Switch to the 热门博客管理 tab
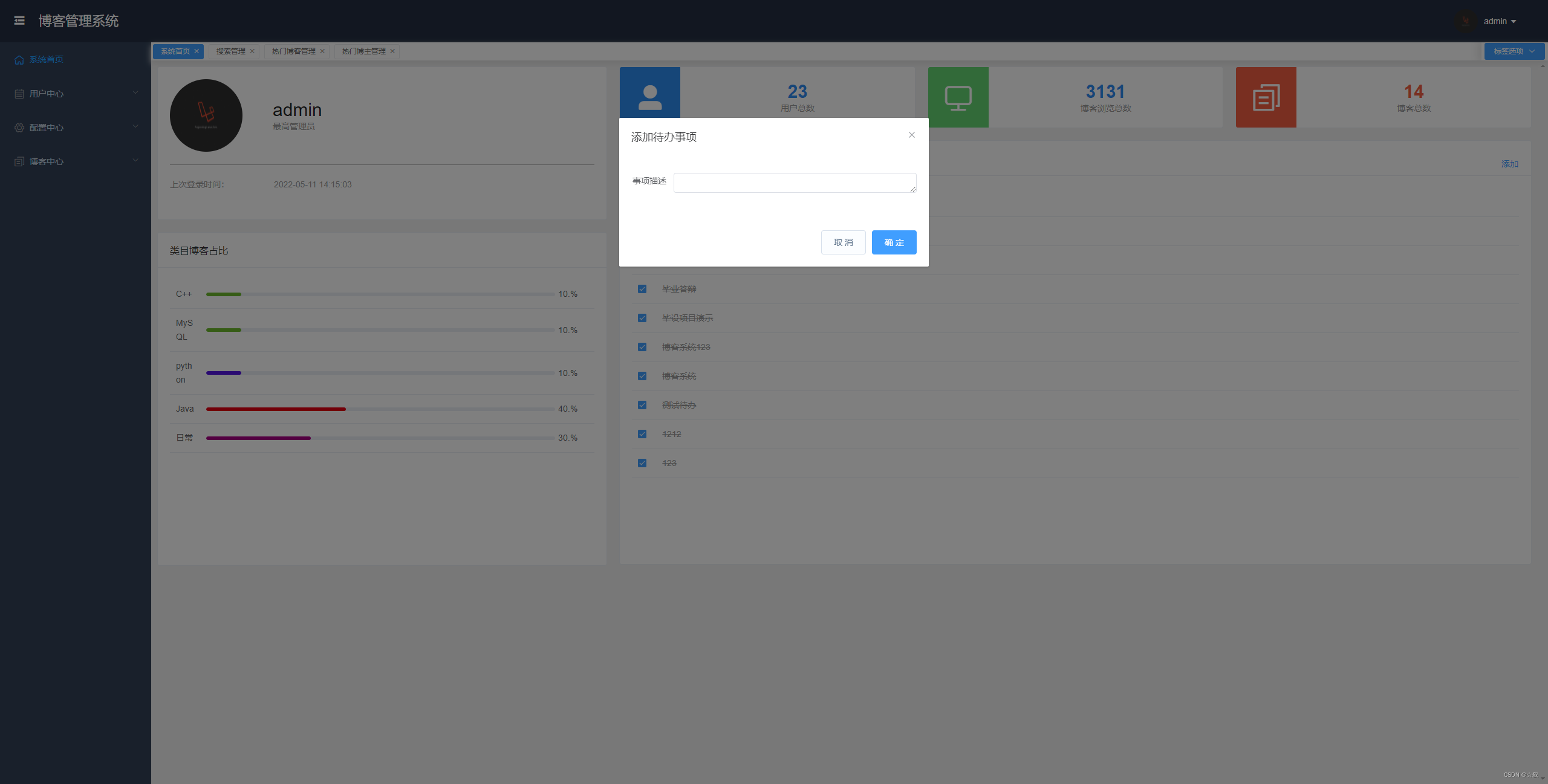This screenshot has height=784, width=1548. [x=293, y=51]
